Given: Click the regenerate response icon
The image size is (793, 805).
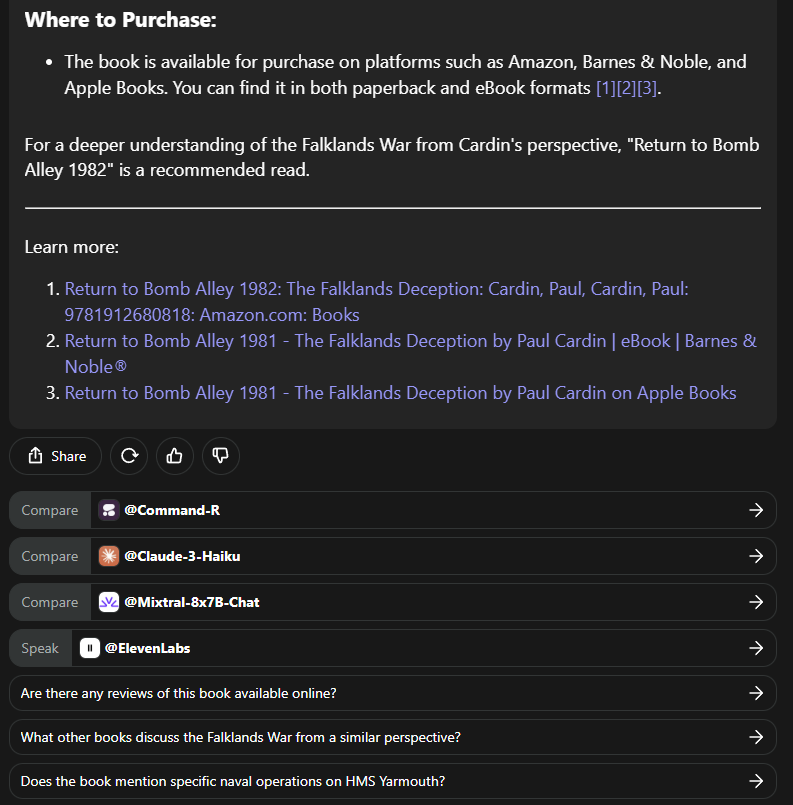Looking at the screenshot, I should (x=129, y=456).
